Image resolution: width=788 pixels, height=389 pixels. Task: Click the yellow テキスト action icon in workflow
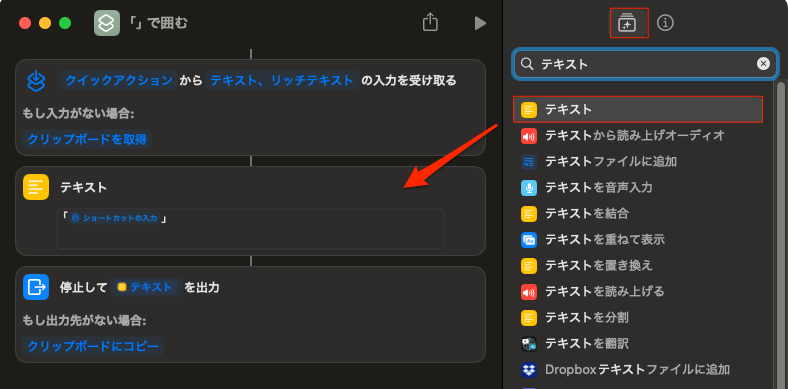click(x=36, y=187)
